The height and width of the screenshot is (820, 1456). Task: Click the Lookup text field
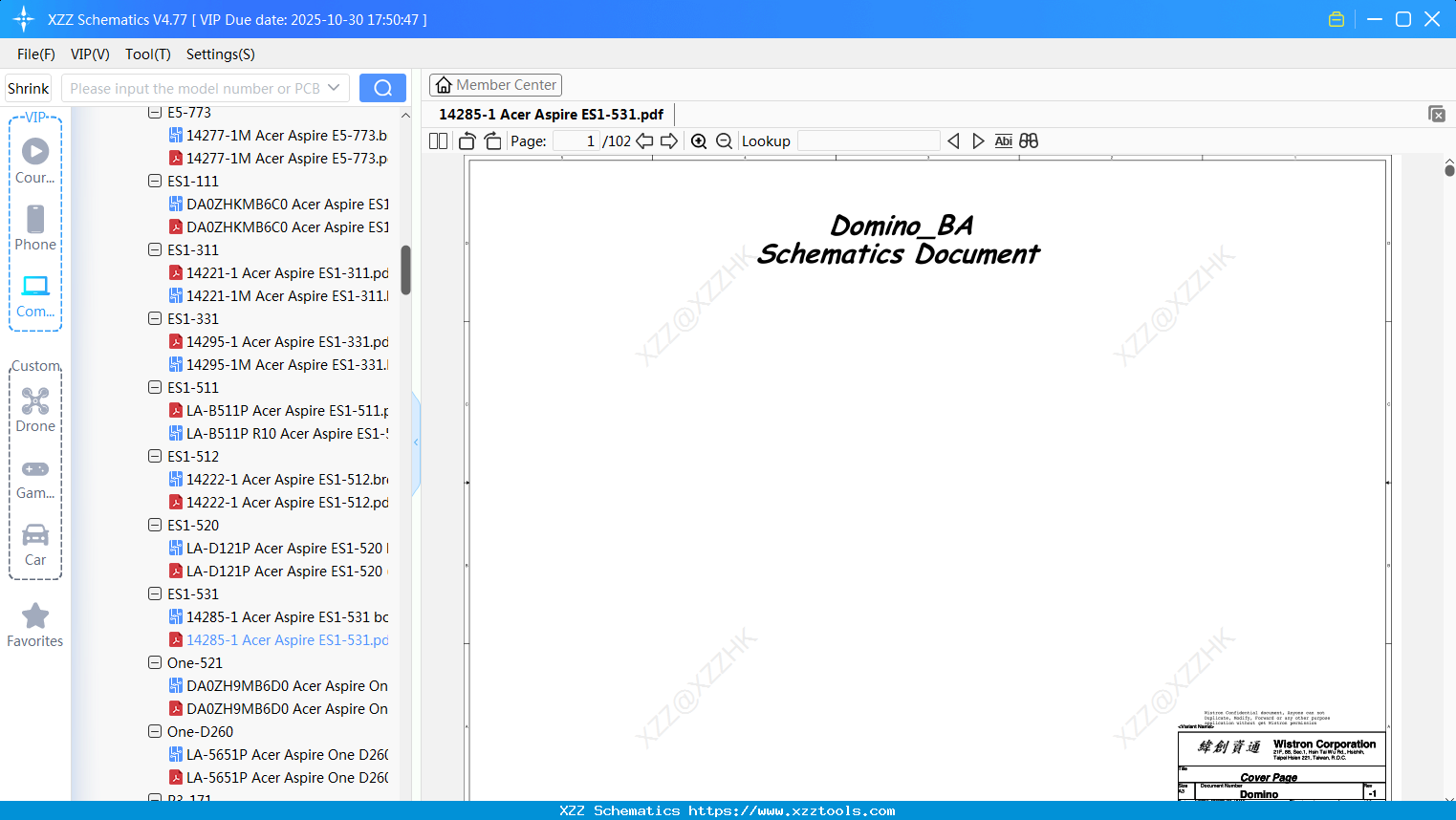pyautogui.click(x=868, y=141)
